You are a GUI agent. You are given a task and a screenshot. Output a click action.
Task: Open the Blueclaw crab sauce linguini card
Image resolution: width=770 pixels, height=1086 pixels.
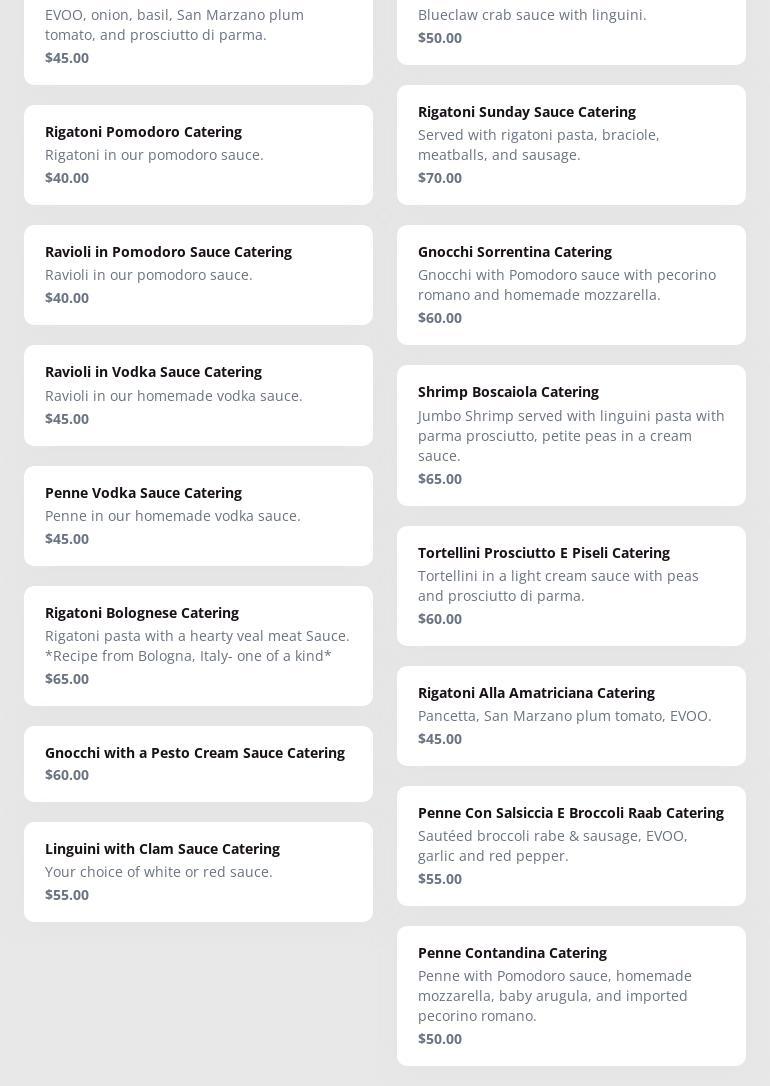coord(571,28)
